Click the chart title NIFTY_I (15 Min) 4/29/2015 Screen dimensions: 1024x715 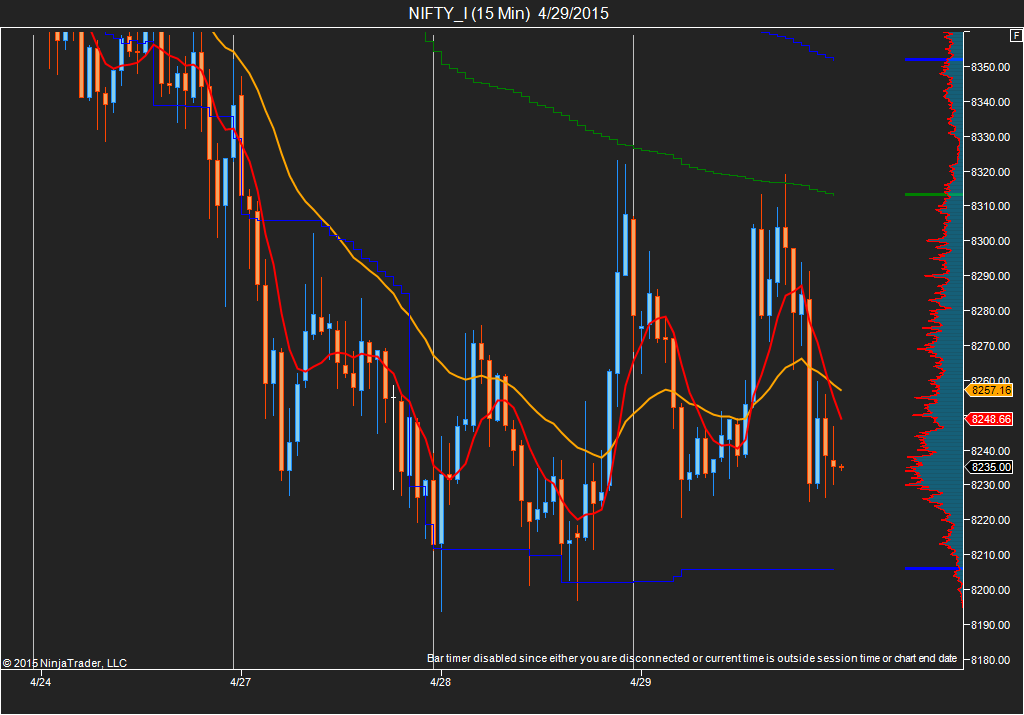508,13
